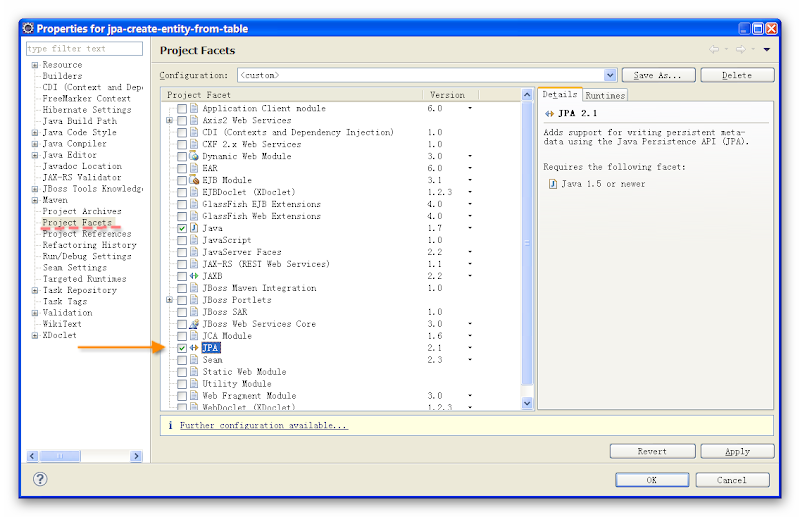The image size is (800, 517).
Task: Uncheck the JPA facet checkbox
Action: [x=182, y=348]
